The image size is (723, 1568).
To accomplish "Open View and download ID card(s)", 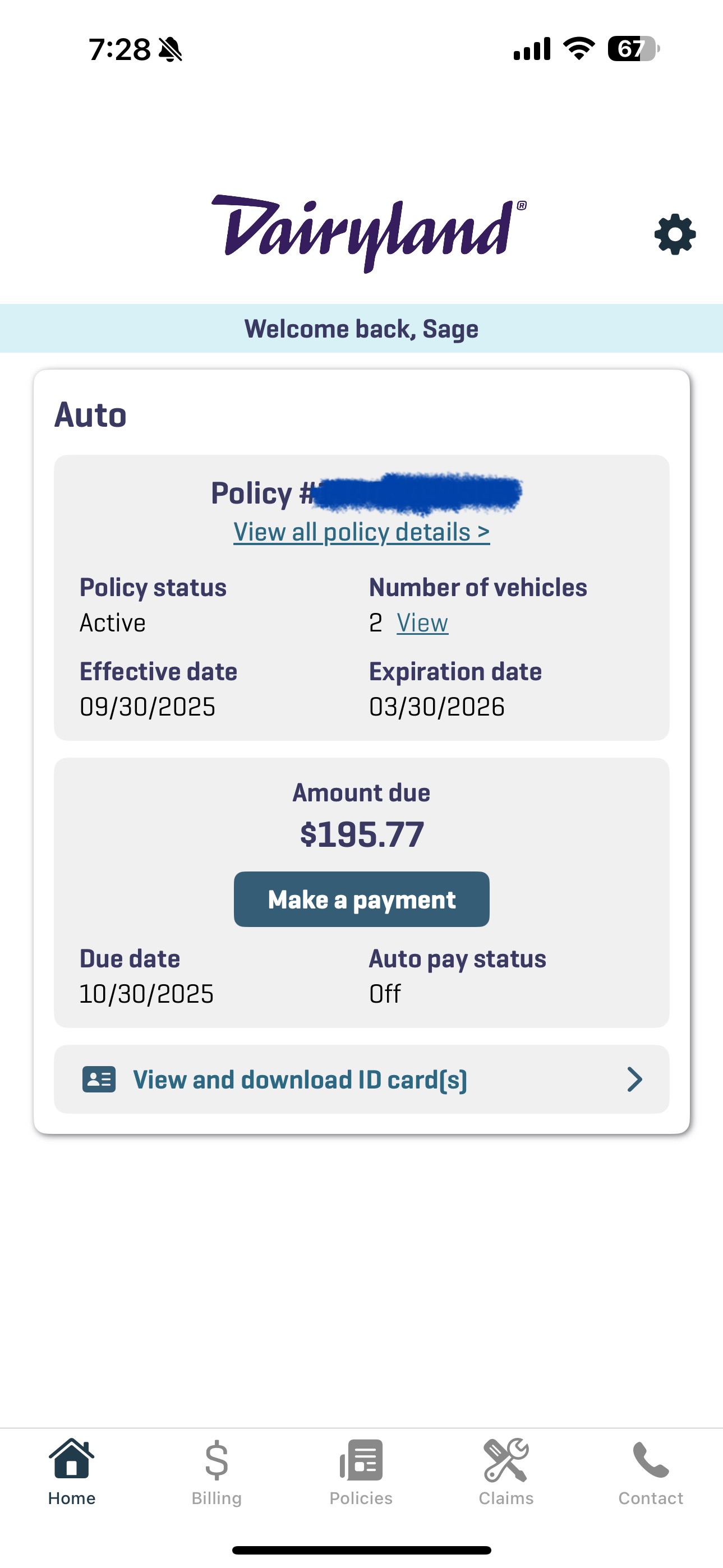I will tap(300, 1079).
